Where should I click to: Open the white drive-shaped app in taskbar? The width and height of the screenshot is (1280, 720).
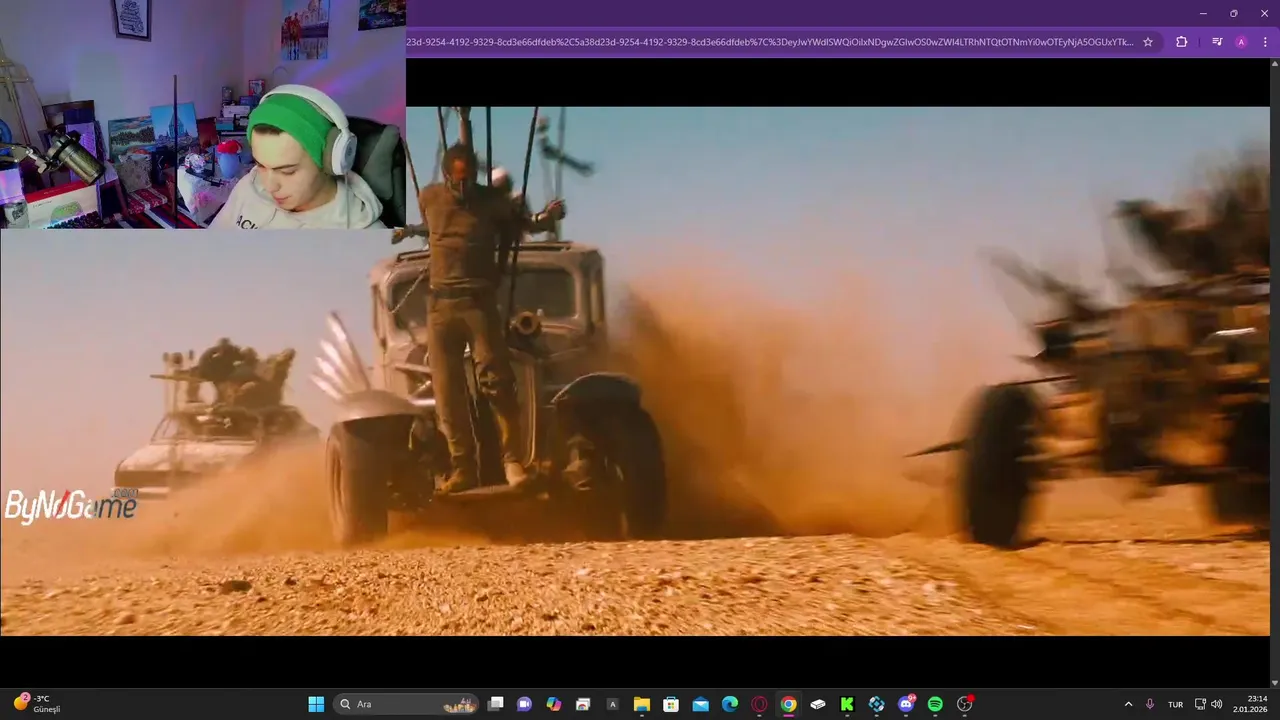point(818,704)
